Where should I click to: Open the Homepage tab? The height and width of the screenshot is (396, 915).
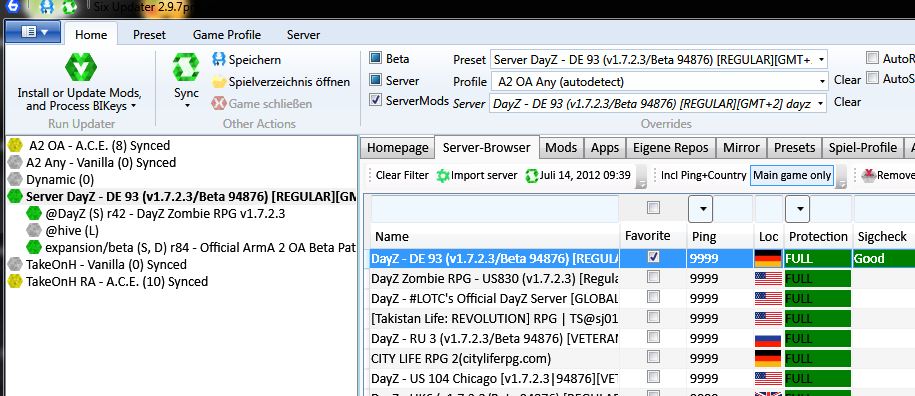click(397, 148)
